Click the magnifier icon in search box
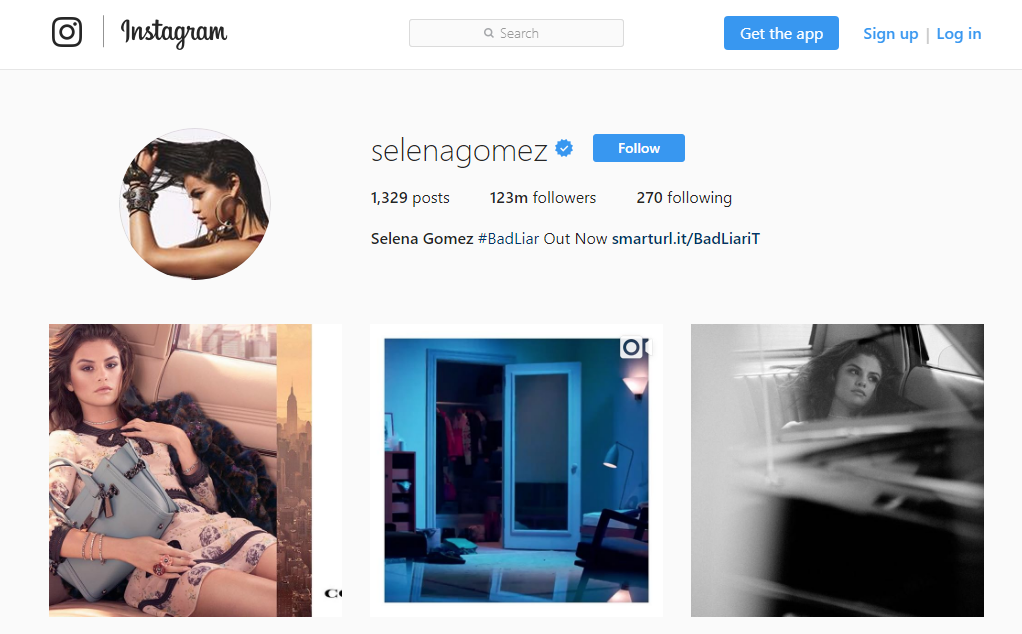 (x=489, y=33)
